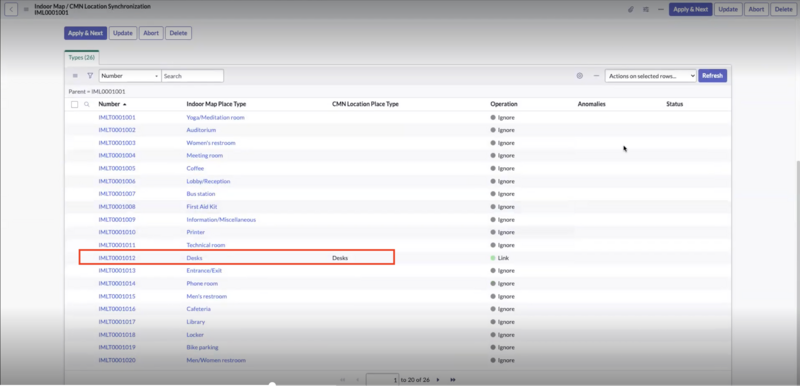Viewport: 800px width, 386px height.
Task: Click Delete button in top header
Action: point(784,9)
